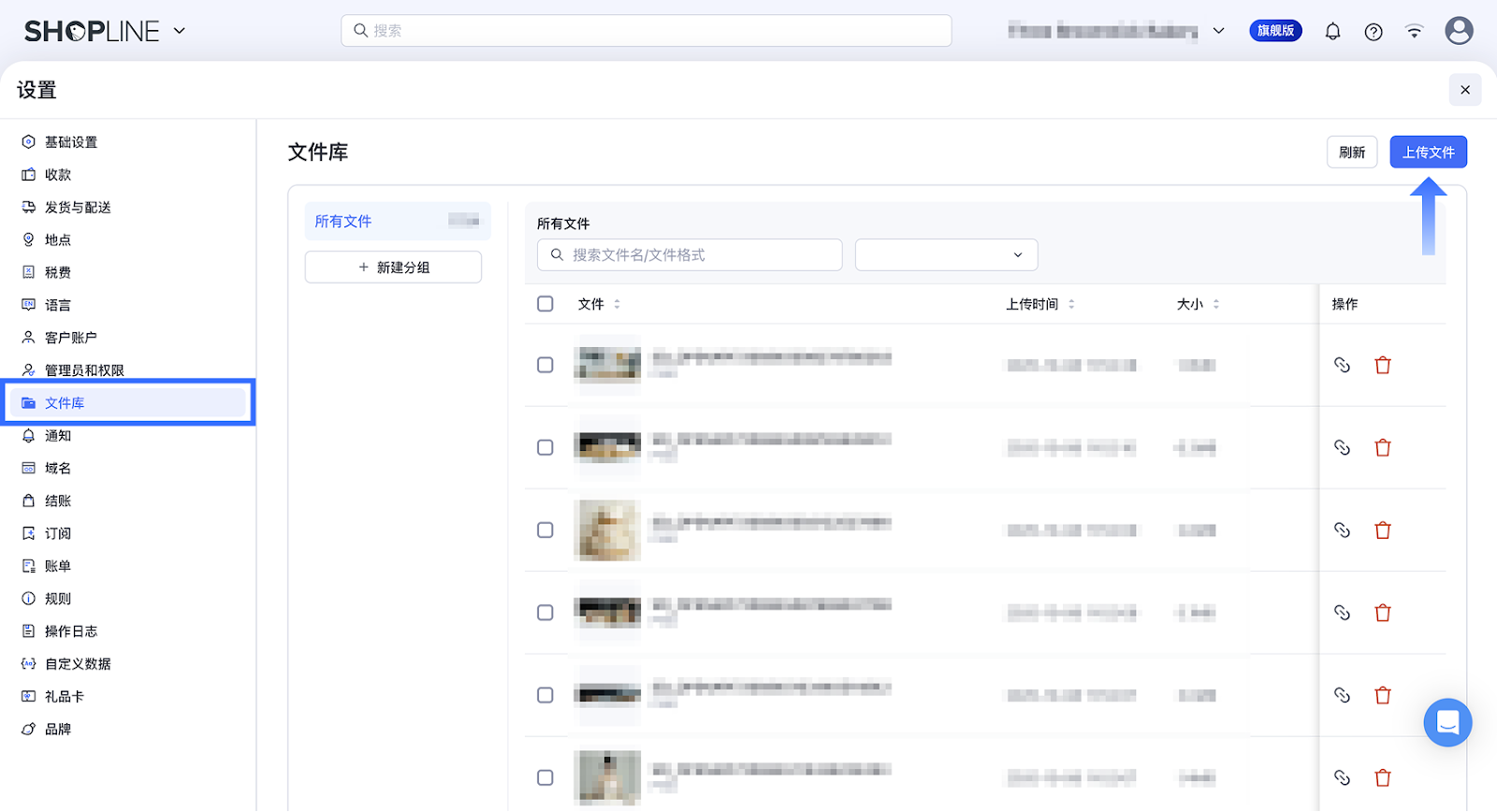Tick the sixth file row checkbox
This screenshot has height=812, width=1497.
click(545, 777)
